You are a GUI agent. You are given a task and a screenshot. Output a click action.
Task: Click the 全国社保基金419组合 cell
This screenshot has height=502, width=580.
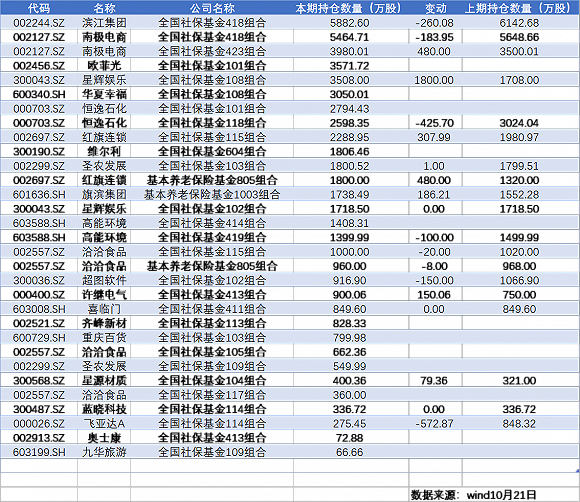[212, 237]
